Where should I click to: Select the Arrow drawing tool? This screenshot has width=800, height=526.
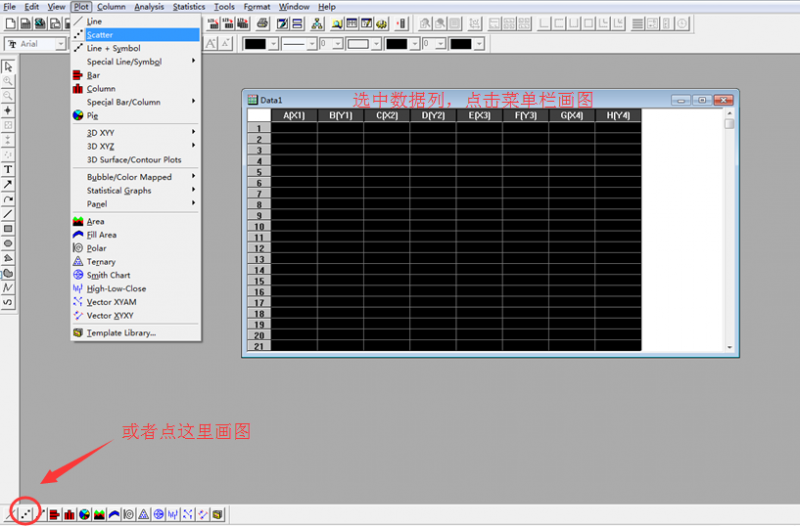tap(8, 185)
